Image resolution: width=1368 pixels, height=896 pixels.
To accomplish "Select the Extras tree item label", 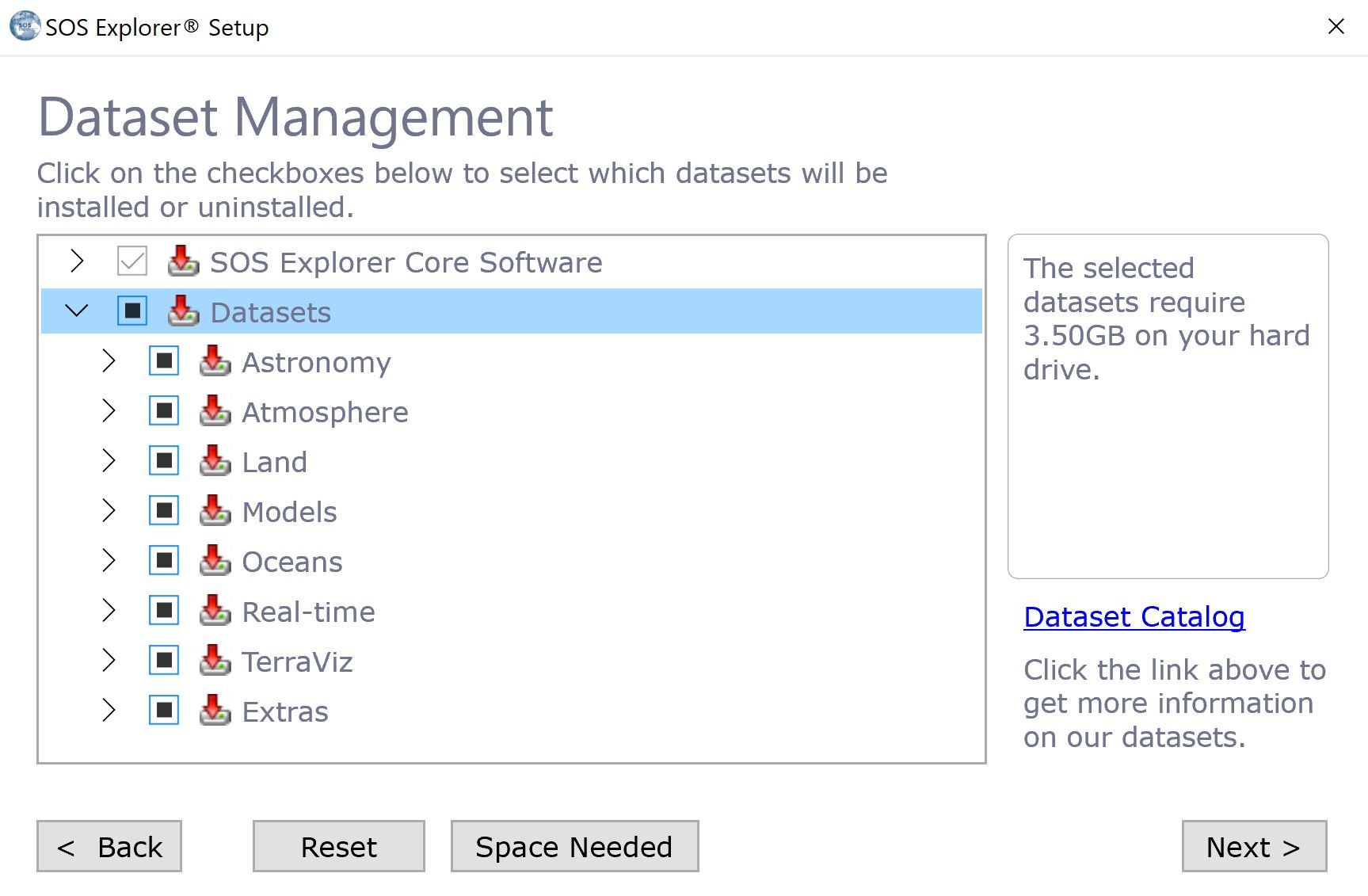I will pyautogui.click(x=285, y=711).
